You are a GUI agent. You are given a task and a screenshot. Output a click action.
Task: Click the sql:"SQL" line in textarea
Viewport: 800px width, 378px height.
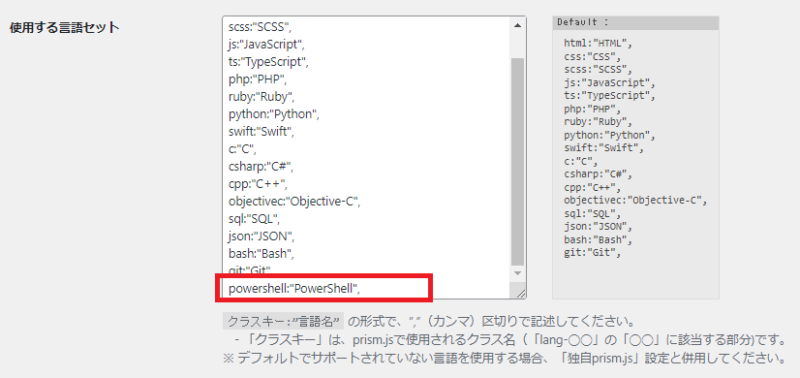coord(255,220)
